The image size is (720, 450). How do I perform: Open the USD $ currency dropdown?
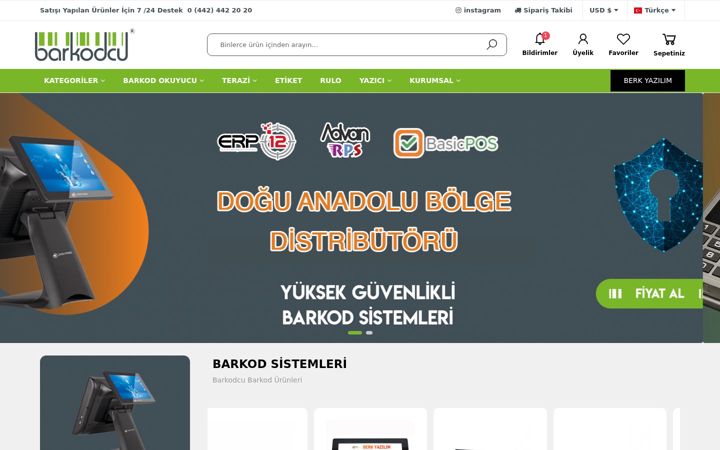click(604, 10)
